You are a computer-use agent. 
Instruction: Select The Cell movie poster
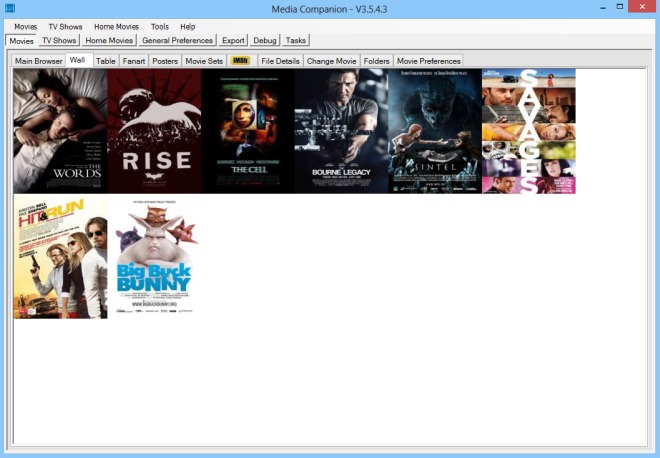247,130
